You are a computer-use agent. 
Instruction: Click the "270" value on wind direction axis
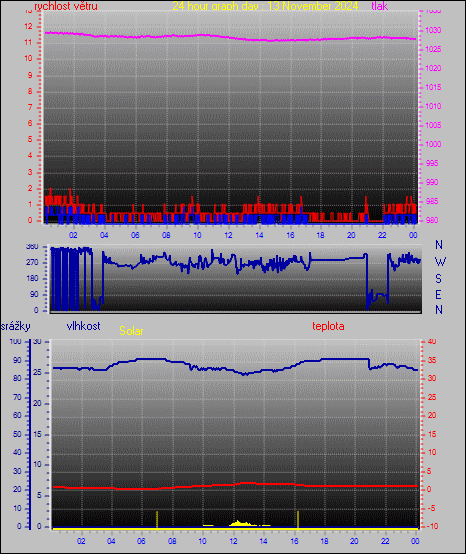[32, 263]
